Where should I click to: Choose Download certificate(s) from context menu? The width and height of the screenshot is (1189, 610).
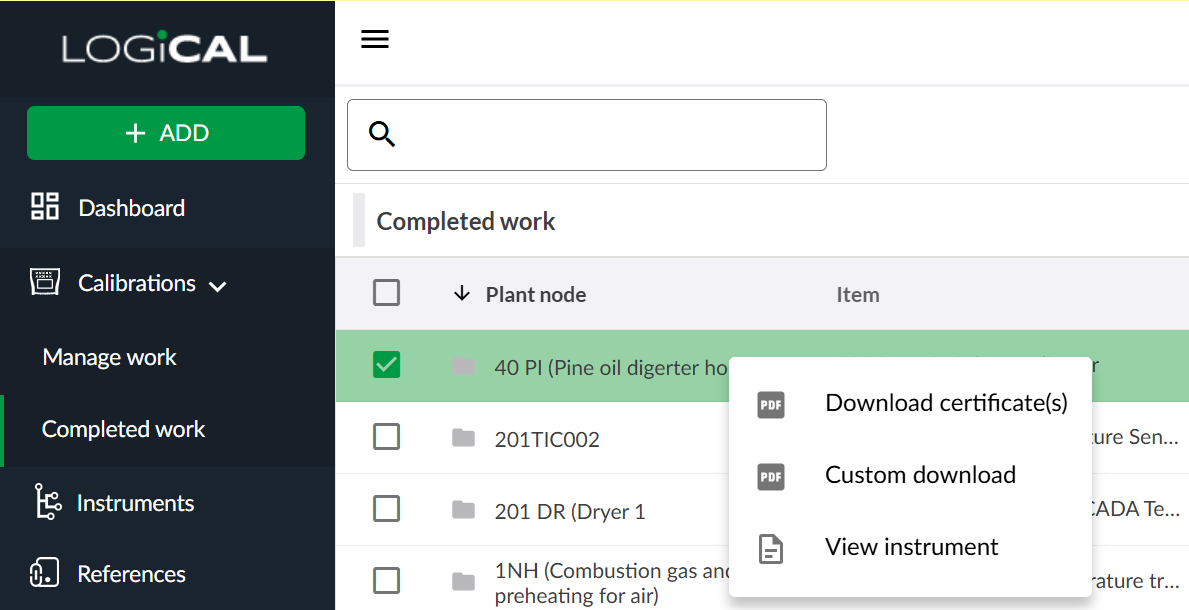945,403
